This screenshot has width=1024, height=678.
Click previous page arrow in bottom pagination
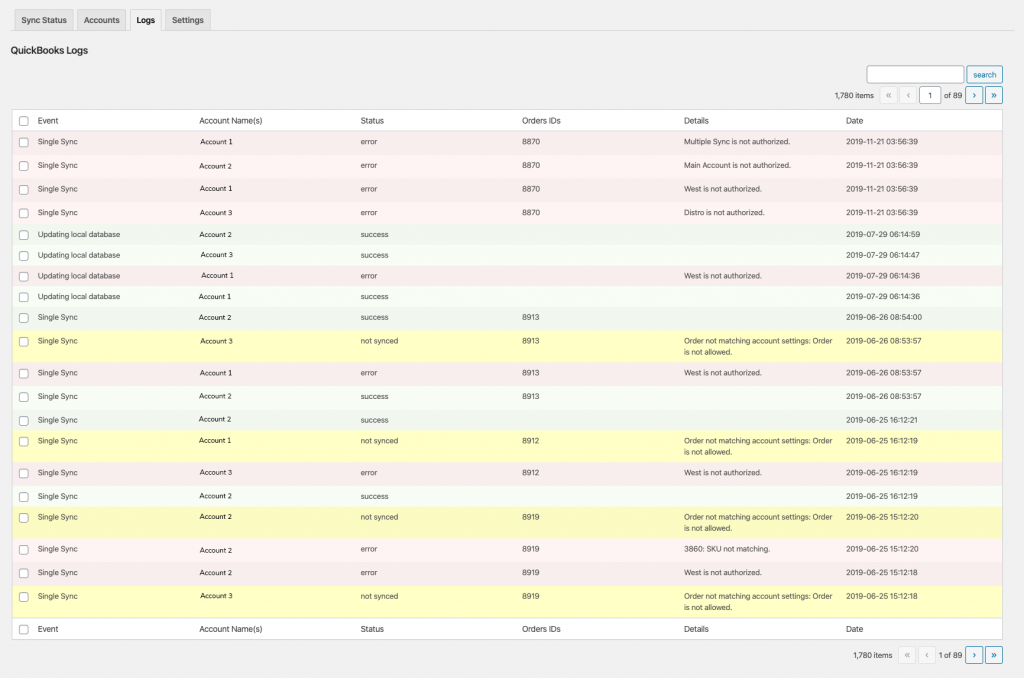point(927,655)
